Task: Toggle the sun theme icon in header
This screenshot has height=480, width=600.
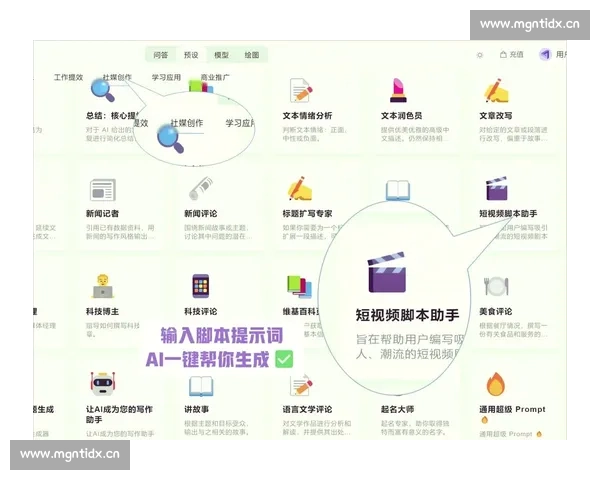Action: [480, 55]
